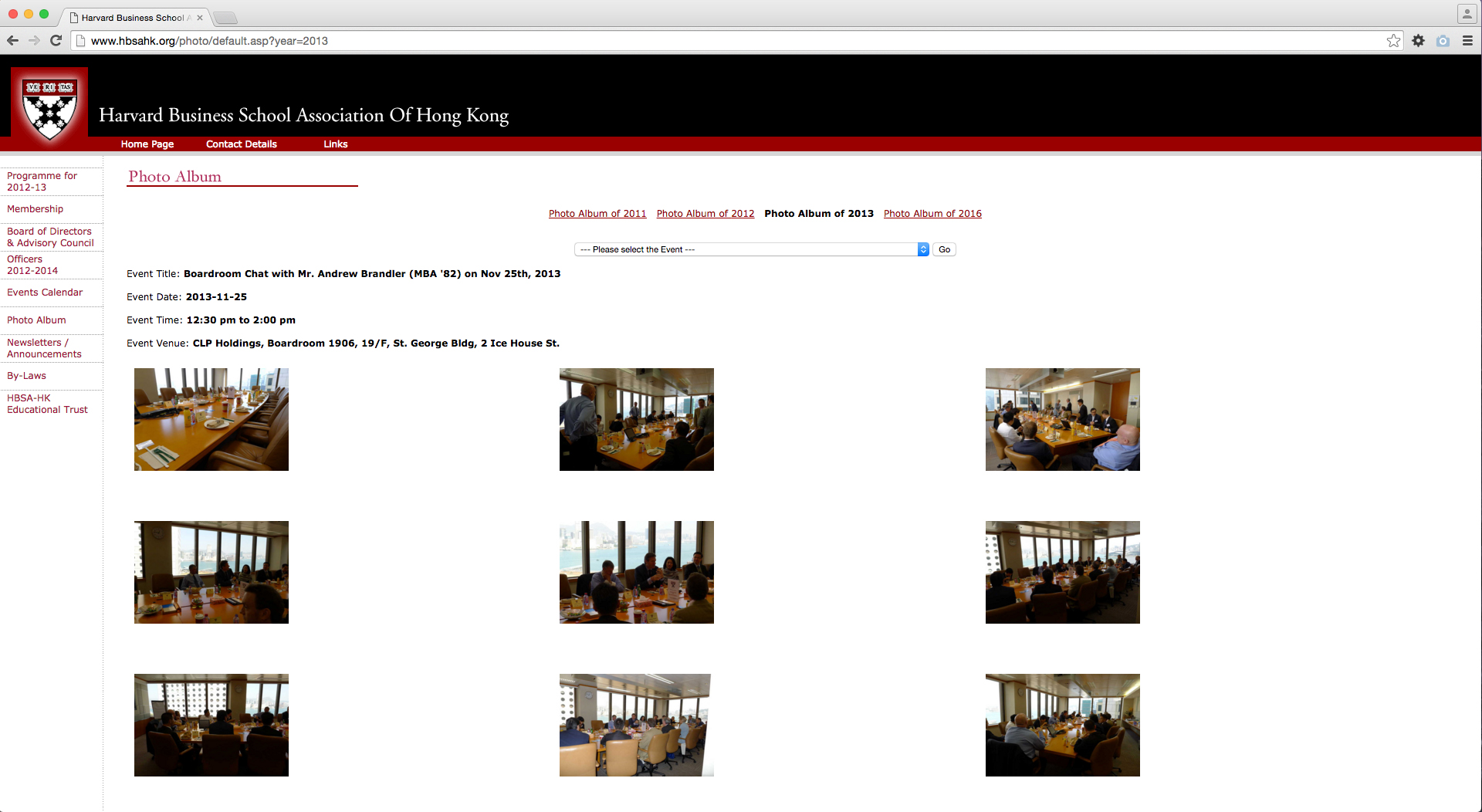Select Home Page in navigation bar
Viewport: 1482px width, 812px height.
tap(147, 144)
